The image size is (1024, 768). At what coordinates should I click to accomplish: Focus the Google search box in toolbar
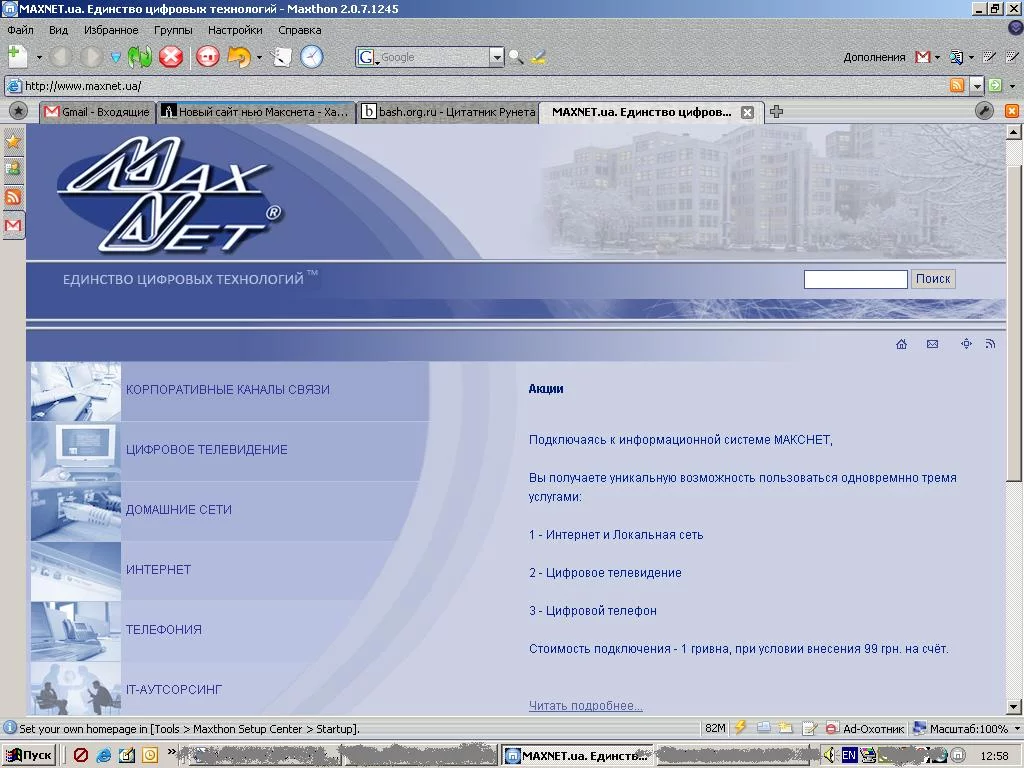point(434,57)
